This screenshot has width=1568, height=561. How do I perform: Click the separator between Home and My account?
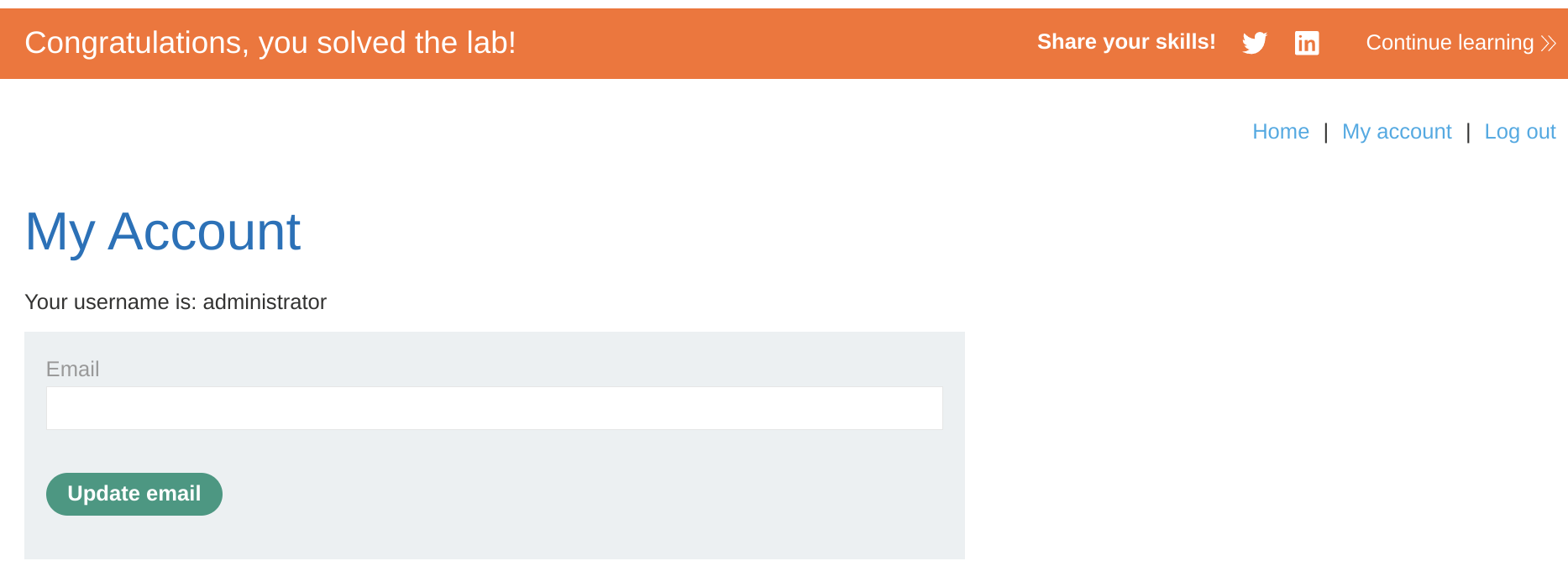(1325, 132)
